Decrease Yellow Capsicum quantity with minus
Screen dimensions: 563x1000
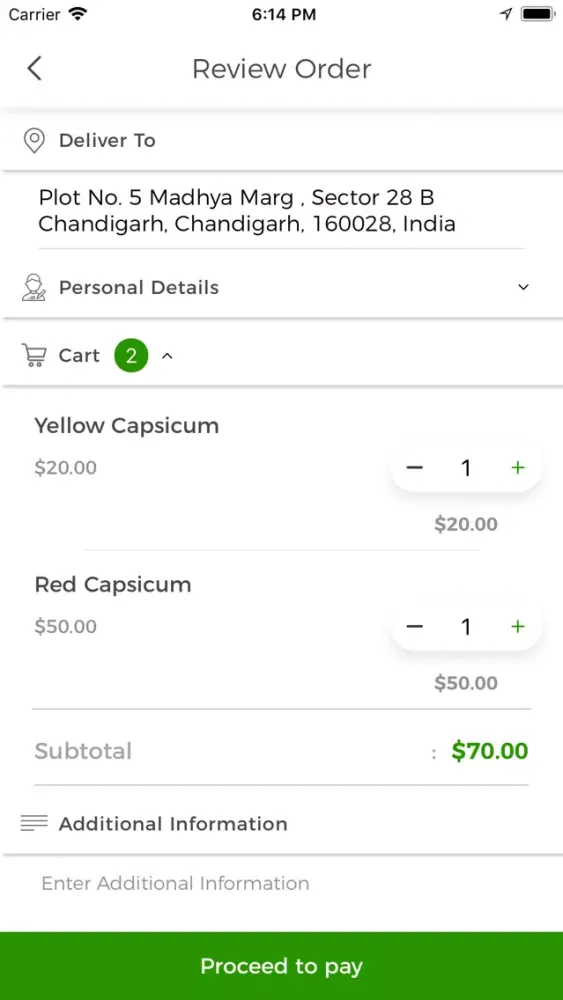coord(414,468)
